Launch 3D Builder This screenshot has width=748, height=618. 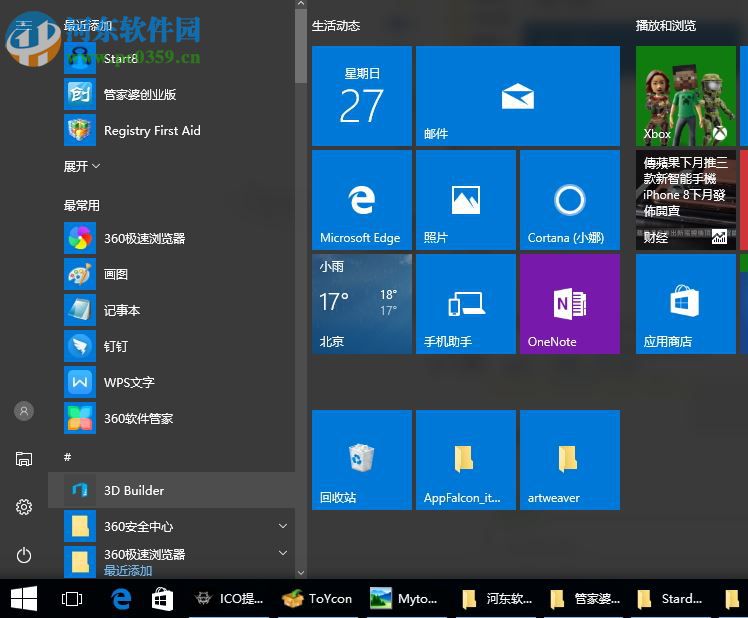pos(171,490)
